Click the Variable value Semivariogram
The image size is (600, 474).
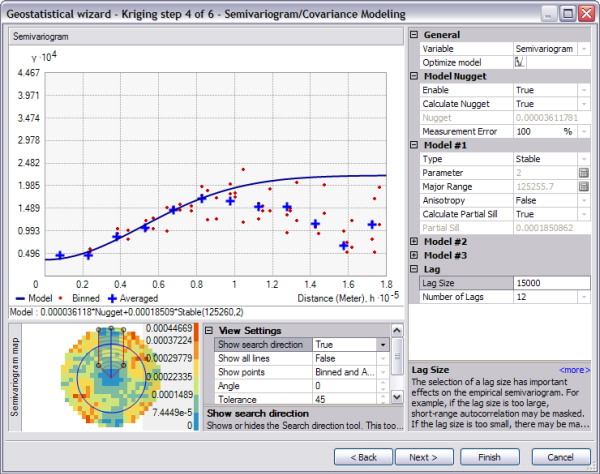tap(544, 49)
